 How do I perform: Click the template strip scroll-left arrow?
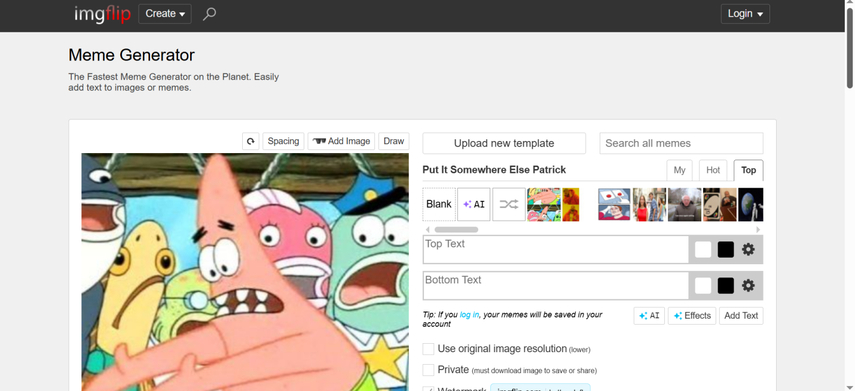click(x=428, y=230)
